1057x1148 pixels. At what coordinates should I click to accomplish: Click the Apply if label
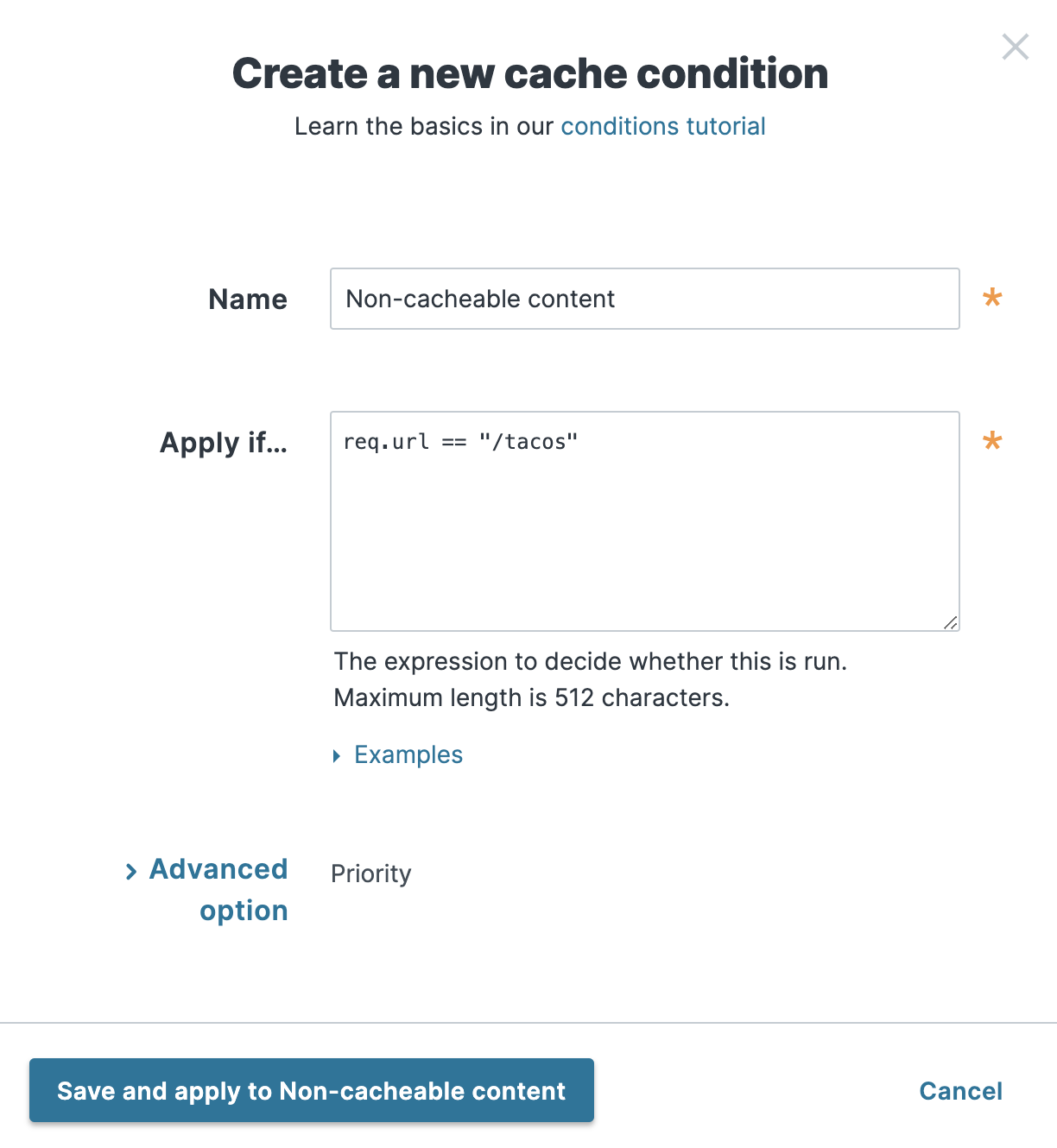pyautogui.click(x=224, y=443)
